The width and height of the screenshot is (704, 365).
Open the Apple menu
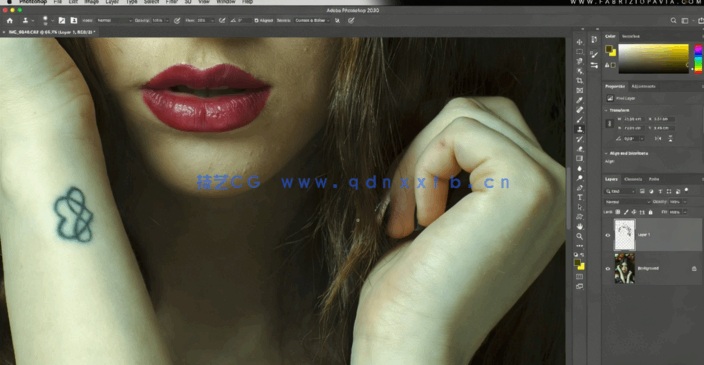pyautogui.click(x=9, y=2)
